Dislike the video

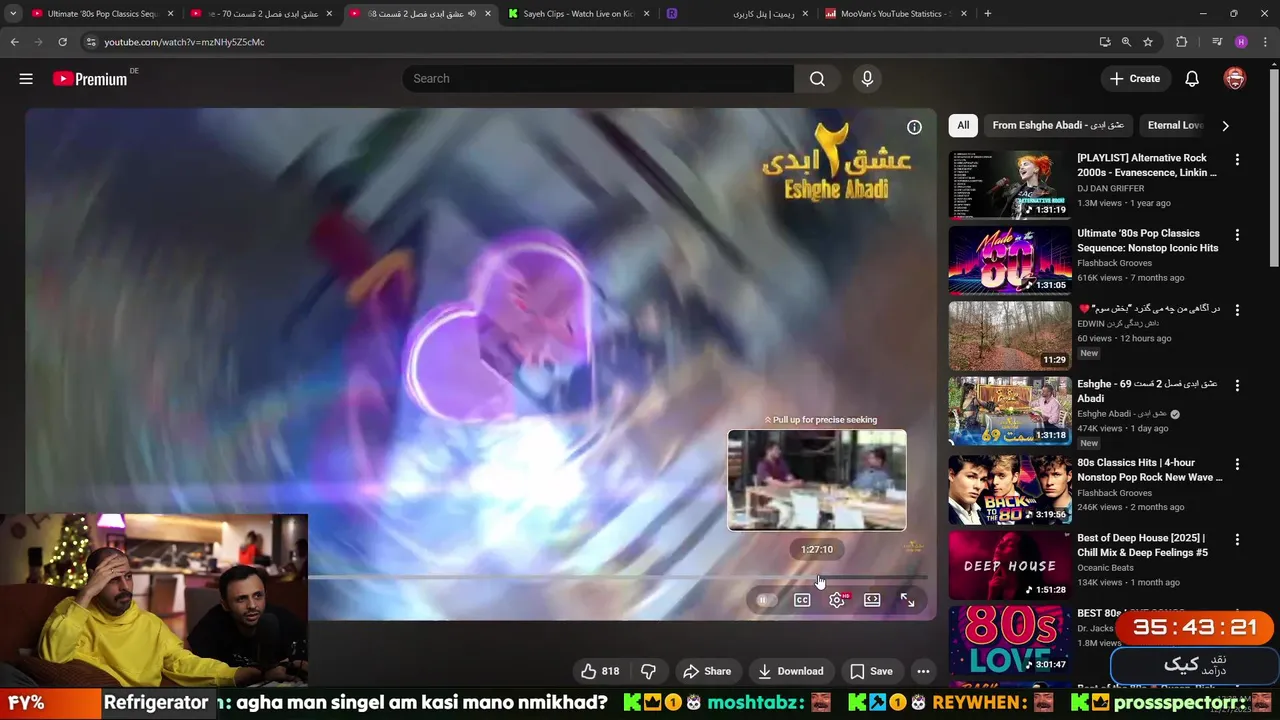coord(648,671)
